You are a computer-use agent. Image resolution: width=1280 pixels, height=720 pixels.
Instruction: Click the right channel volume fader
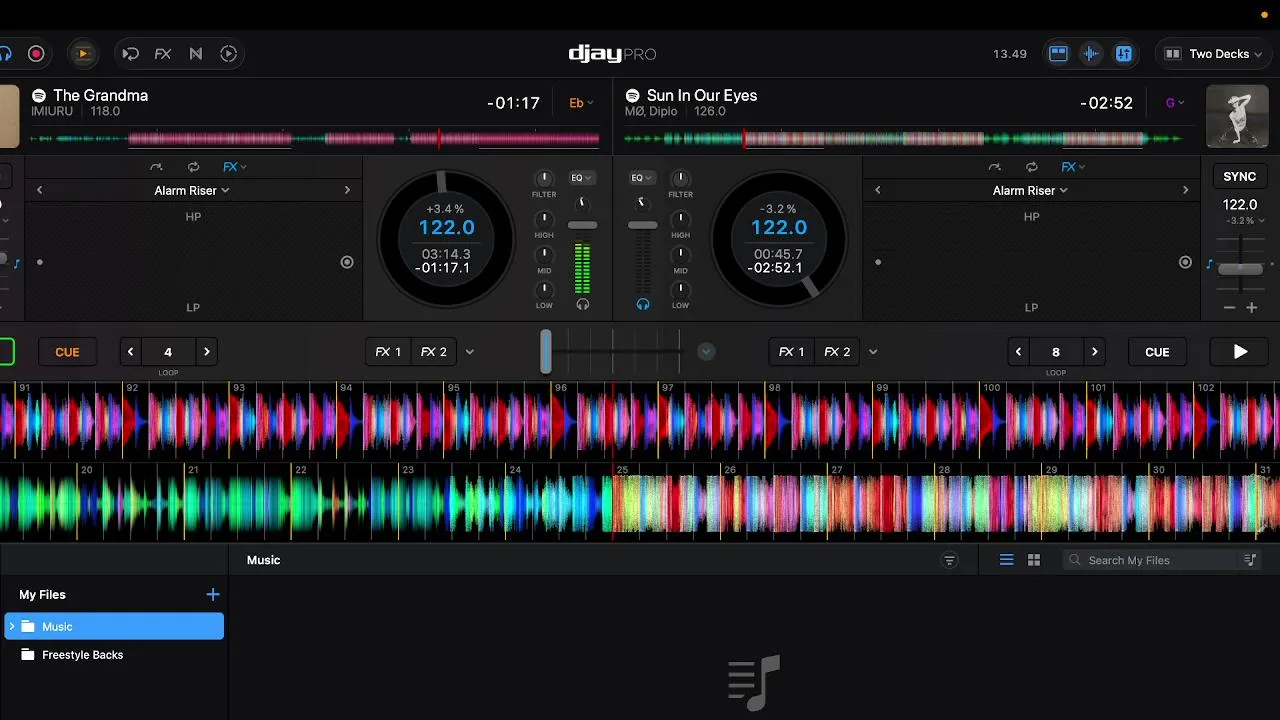(x=643, y=226)
